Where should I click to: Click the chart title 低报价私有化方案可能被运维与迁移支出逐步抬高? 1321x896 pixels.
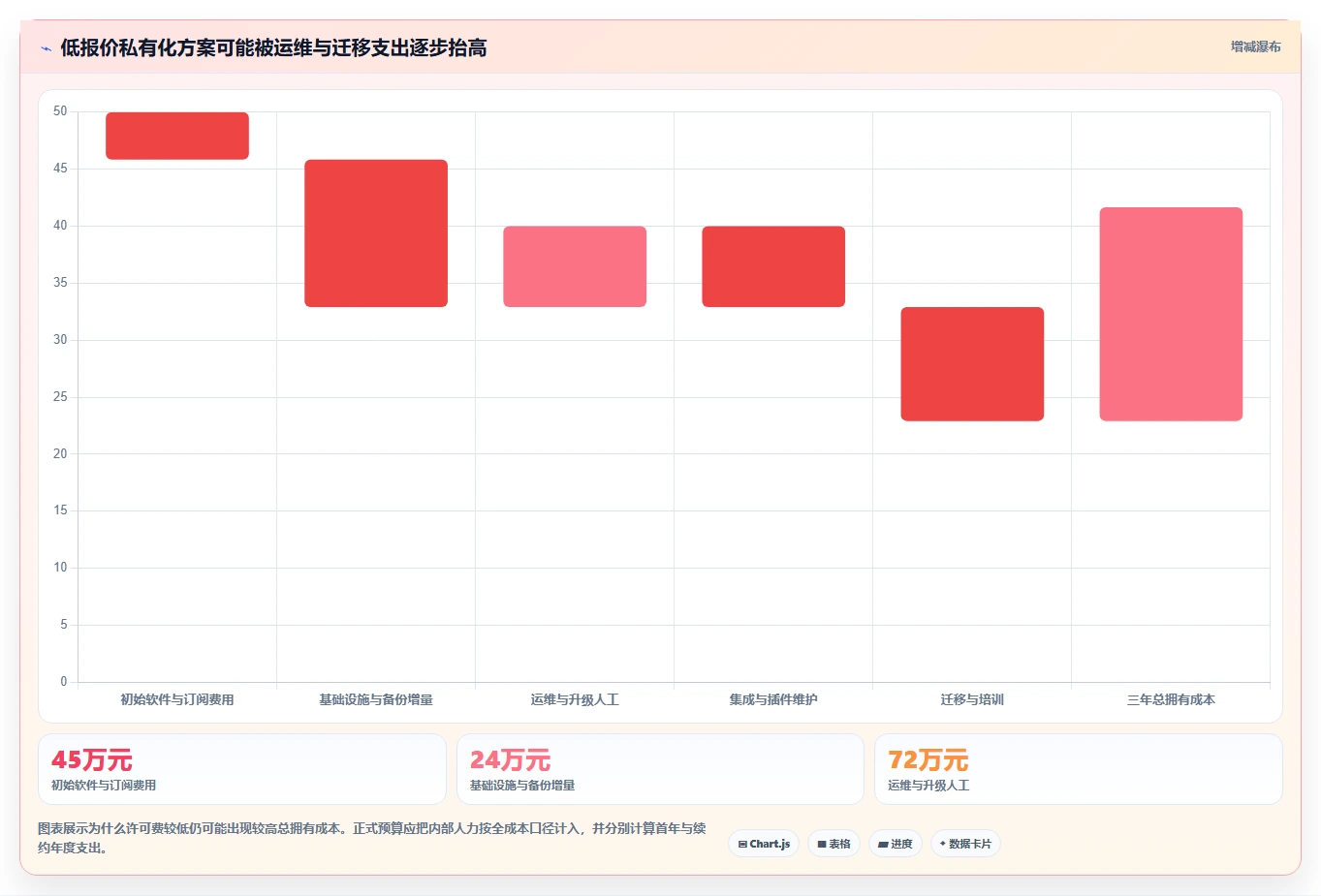pyautogui.click(x=273, y=47)
